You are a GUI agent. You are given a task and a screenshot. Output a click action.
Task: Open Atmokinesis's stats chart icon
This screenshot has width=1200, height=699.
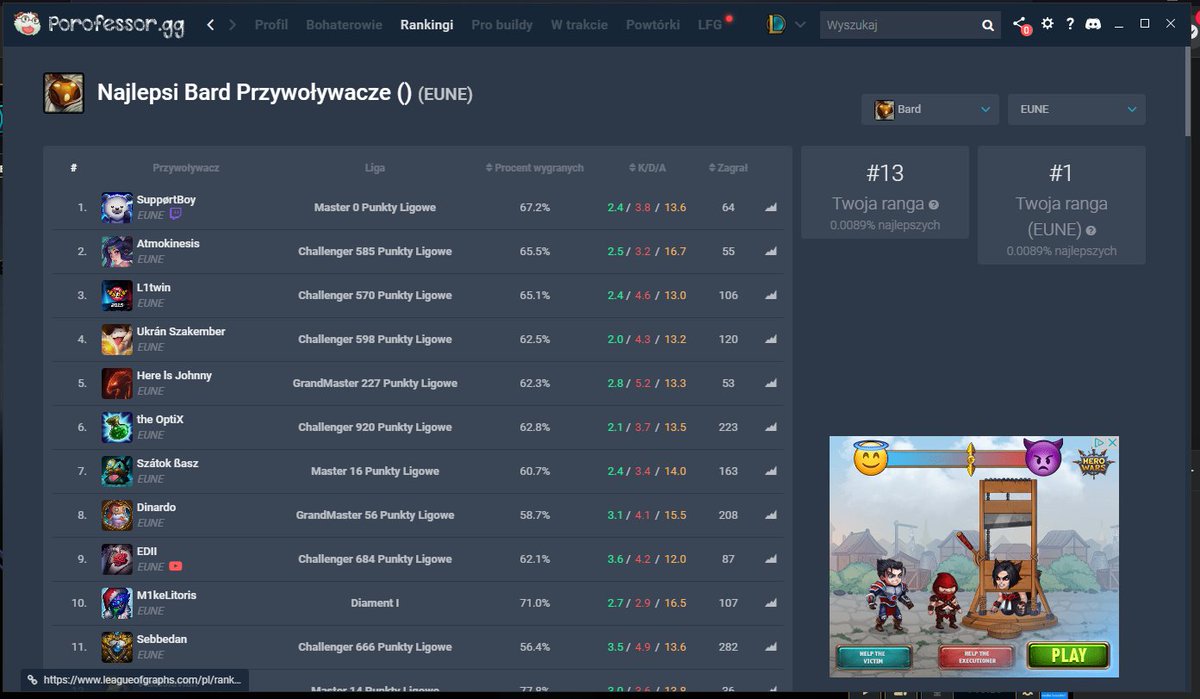pyautogui.click(x=771, y=252)
